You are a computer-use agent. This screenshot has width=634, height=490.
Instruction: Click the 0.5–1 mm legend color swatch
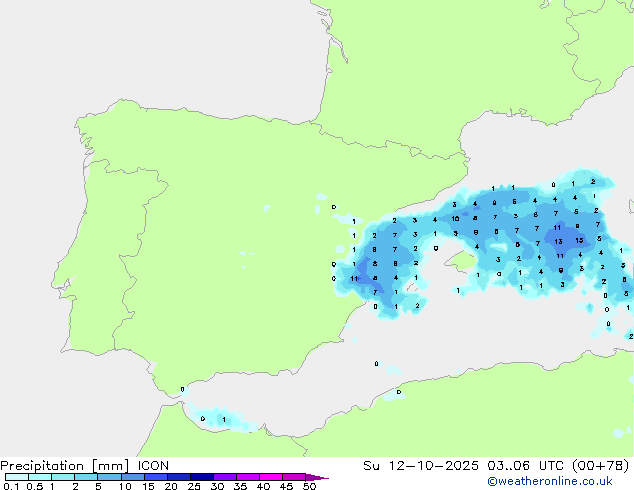click(40, 477)
